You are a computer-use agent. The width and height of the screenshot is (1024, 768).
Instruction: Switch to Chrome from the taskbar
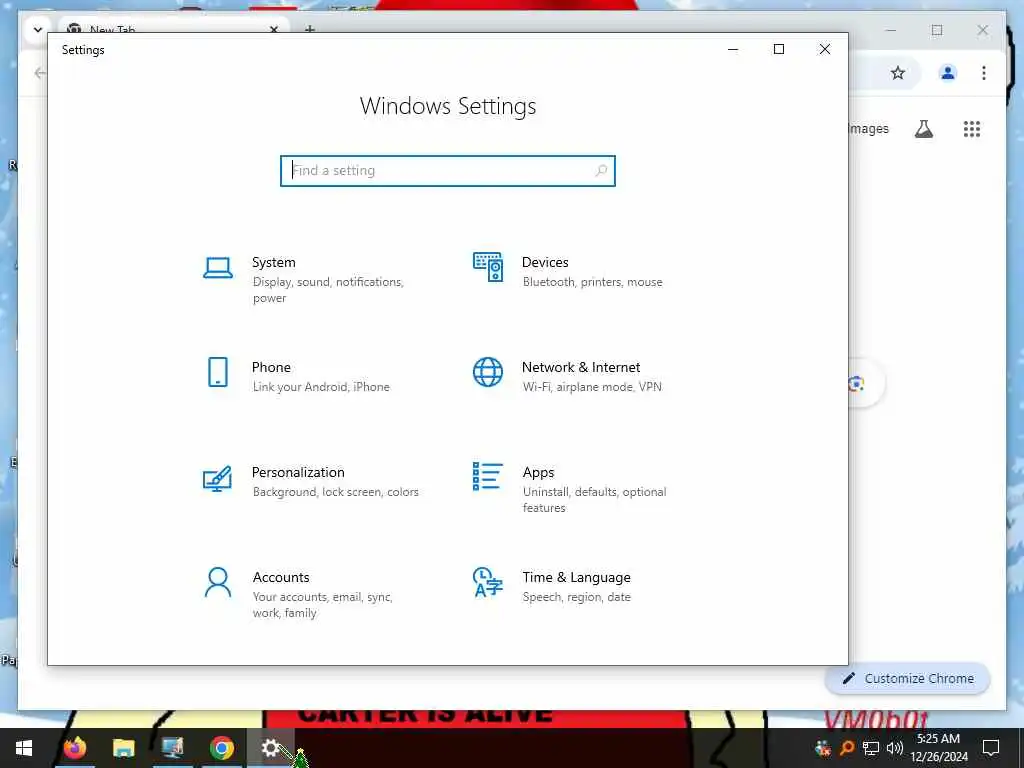click(x=221, y=748)
